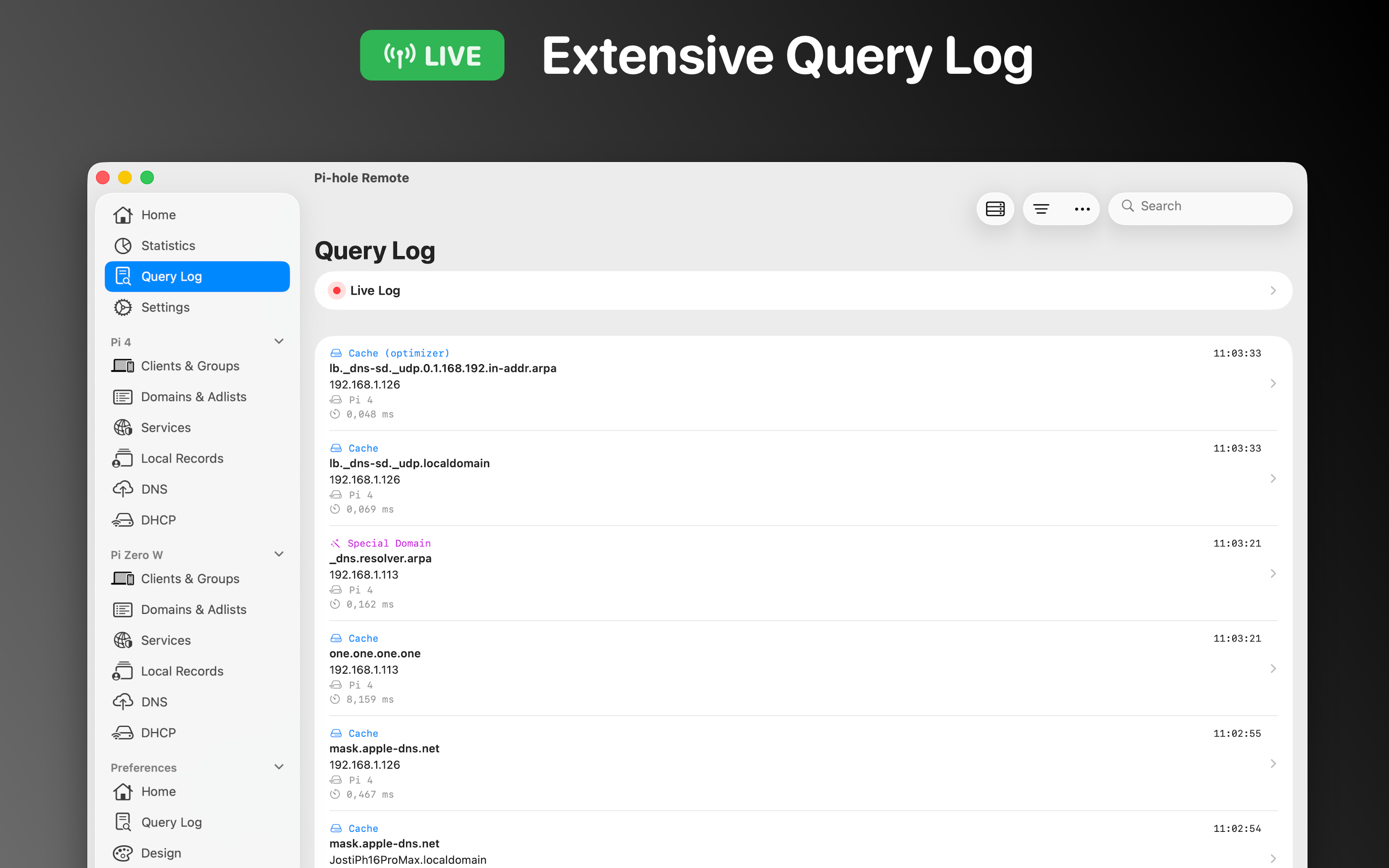Click the 0,467 ms response time
Screen dimensions: 1389x868
(370, 795)
